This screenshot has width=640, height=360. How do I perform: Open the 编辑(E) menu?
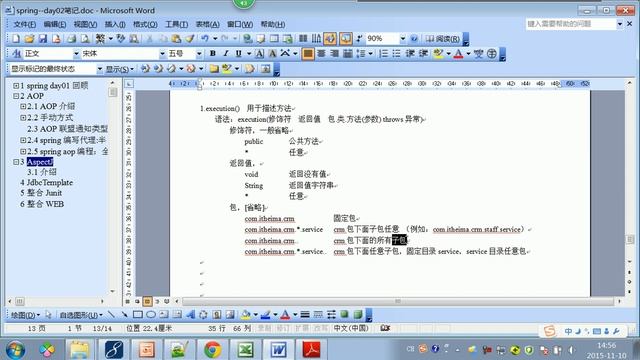[55, 24]
